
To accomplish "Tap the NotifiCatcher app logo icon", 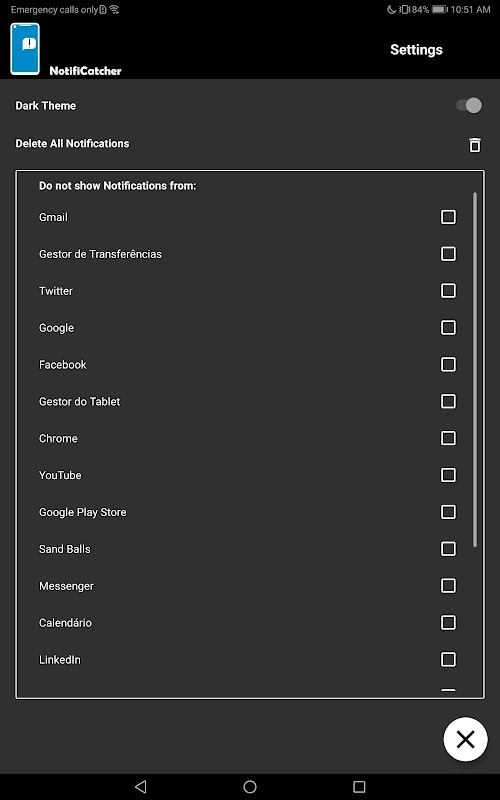I will [x=25, y=49].
